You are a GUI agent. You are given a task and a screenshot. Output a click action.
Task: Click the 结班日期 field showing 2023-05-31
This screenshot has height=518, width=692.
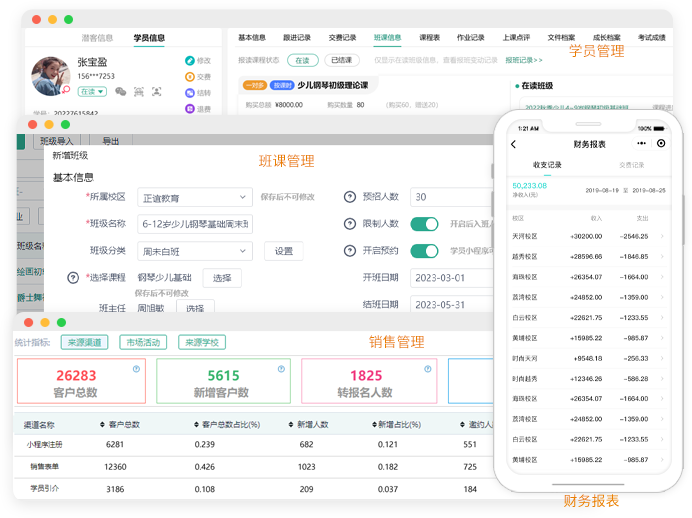(452, 305)
